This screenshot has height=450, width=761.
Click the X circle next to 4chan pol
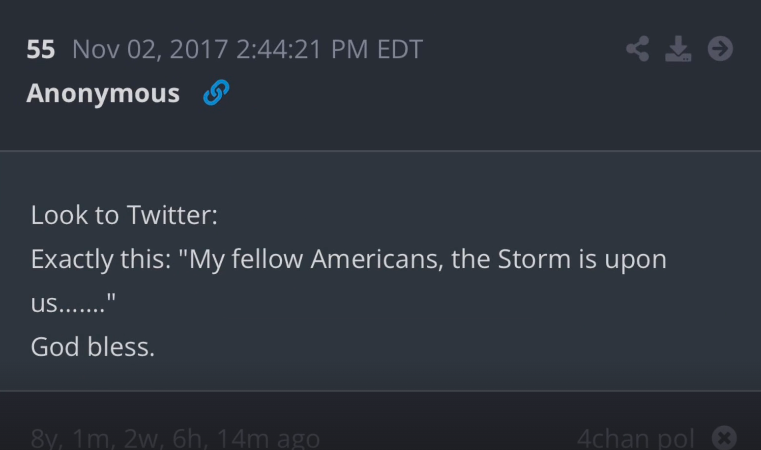tap(725, 437)
